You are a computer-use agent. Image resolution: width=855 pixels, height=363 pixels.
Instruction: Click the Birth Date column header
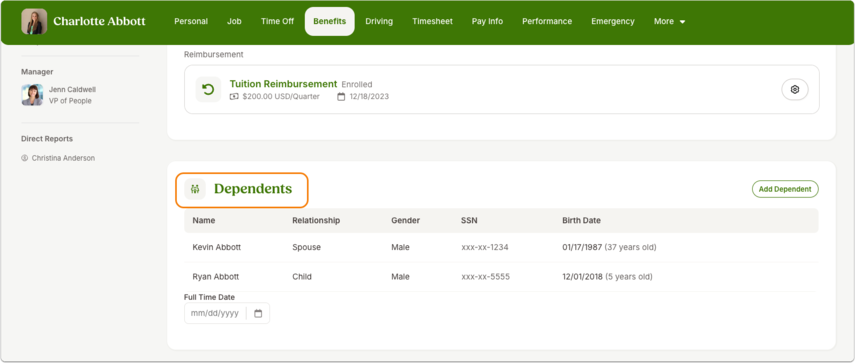tap(581, 221)
